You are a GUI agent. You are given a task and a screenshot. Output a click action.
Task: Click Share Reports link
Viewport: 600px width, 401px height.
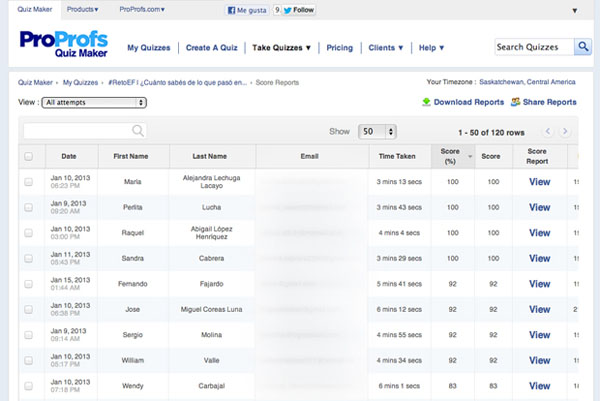[549, 102]
